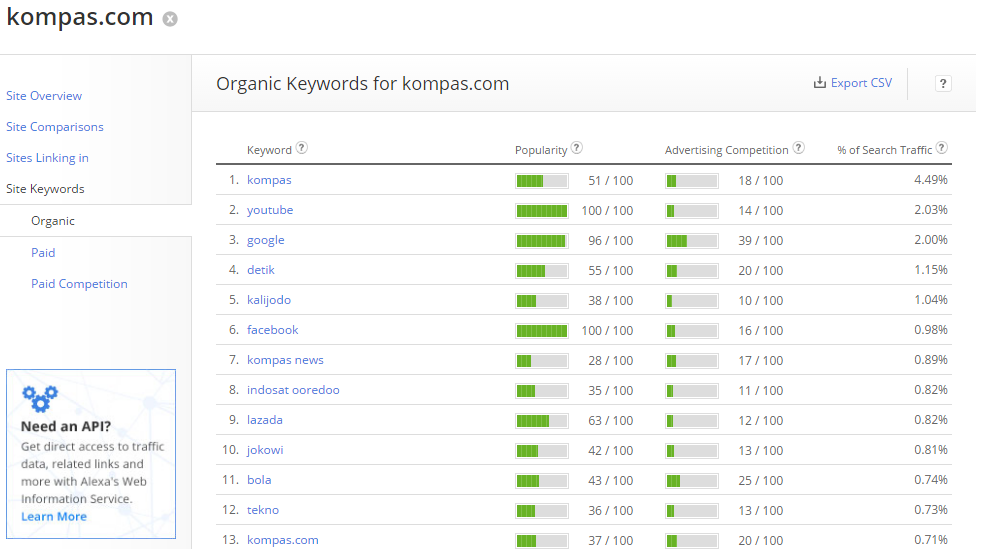Click the help icon next to % of Search Traffic
The image size is (982, 549).
pyautogui.click(x=941, y=148)
